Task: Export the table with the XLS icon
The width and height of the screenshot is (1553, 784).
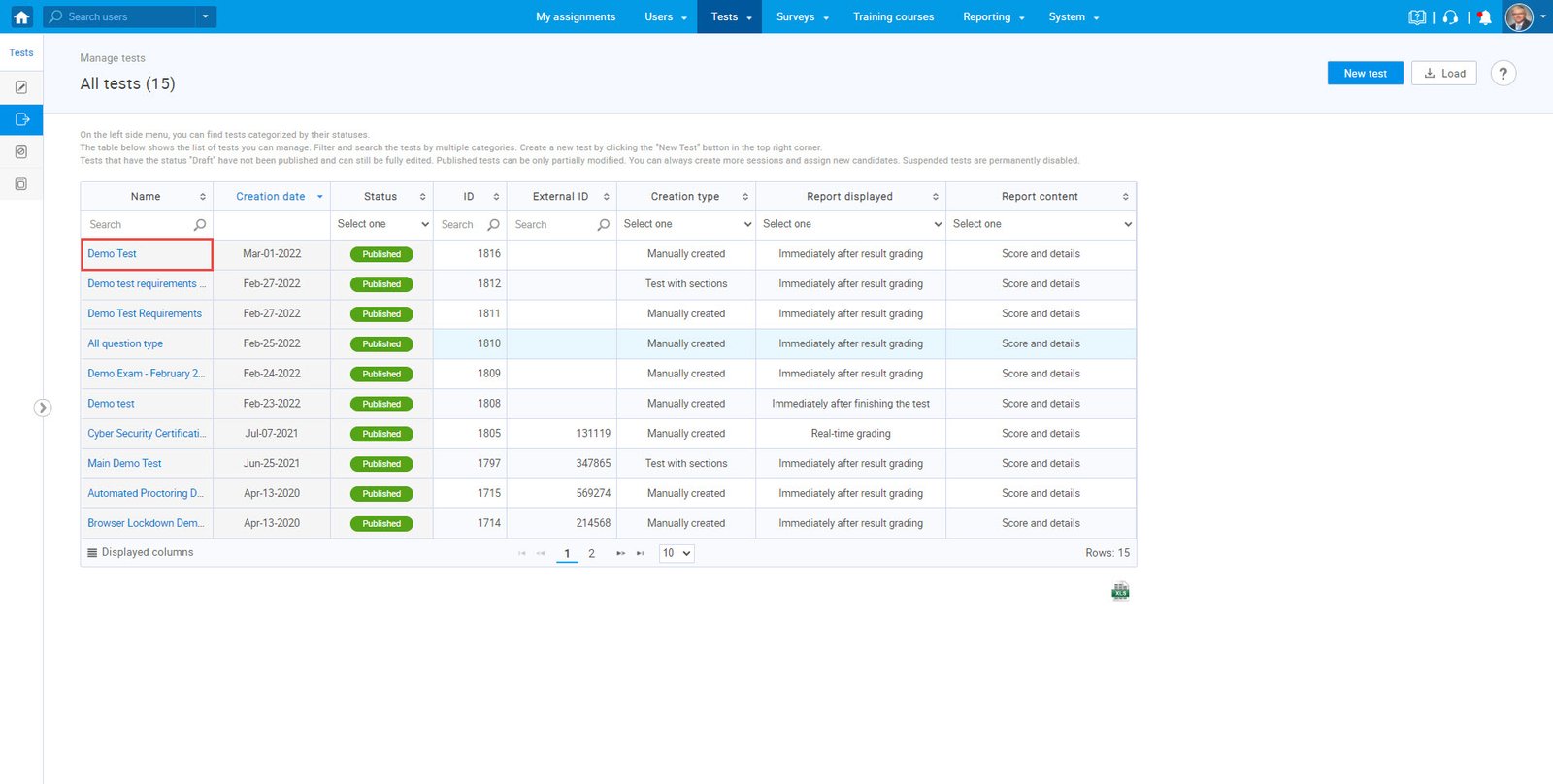Action: pos(1120,592)
